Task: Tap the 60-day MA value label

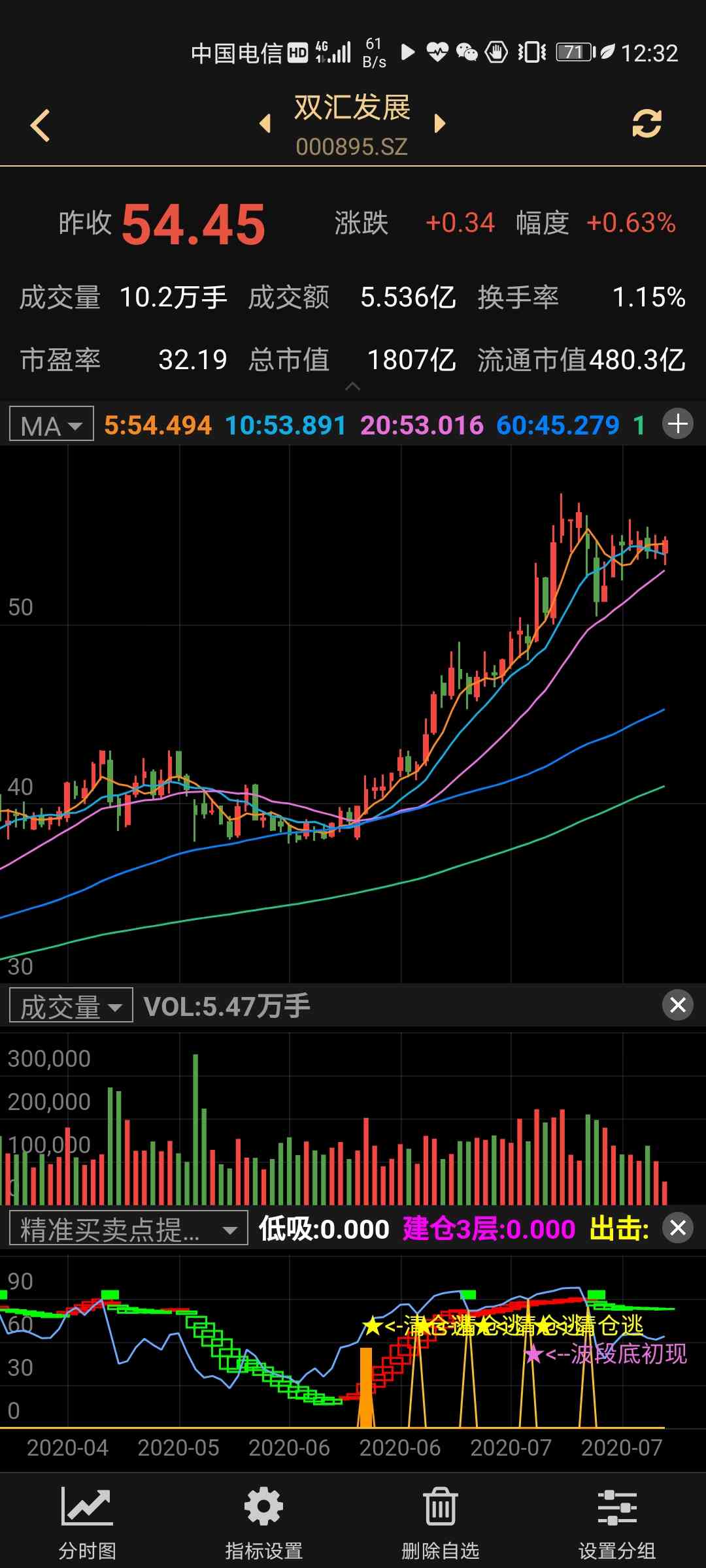Action: tap(557, 425)
